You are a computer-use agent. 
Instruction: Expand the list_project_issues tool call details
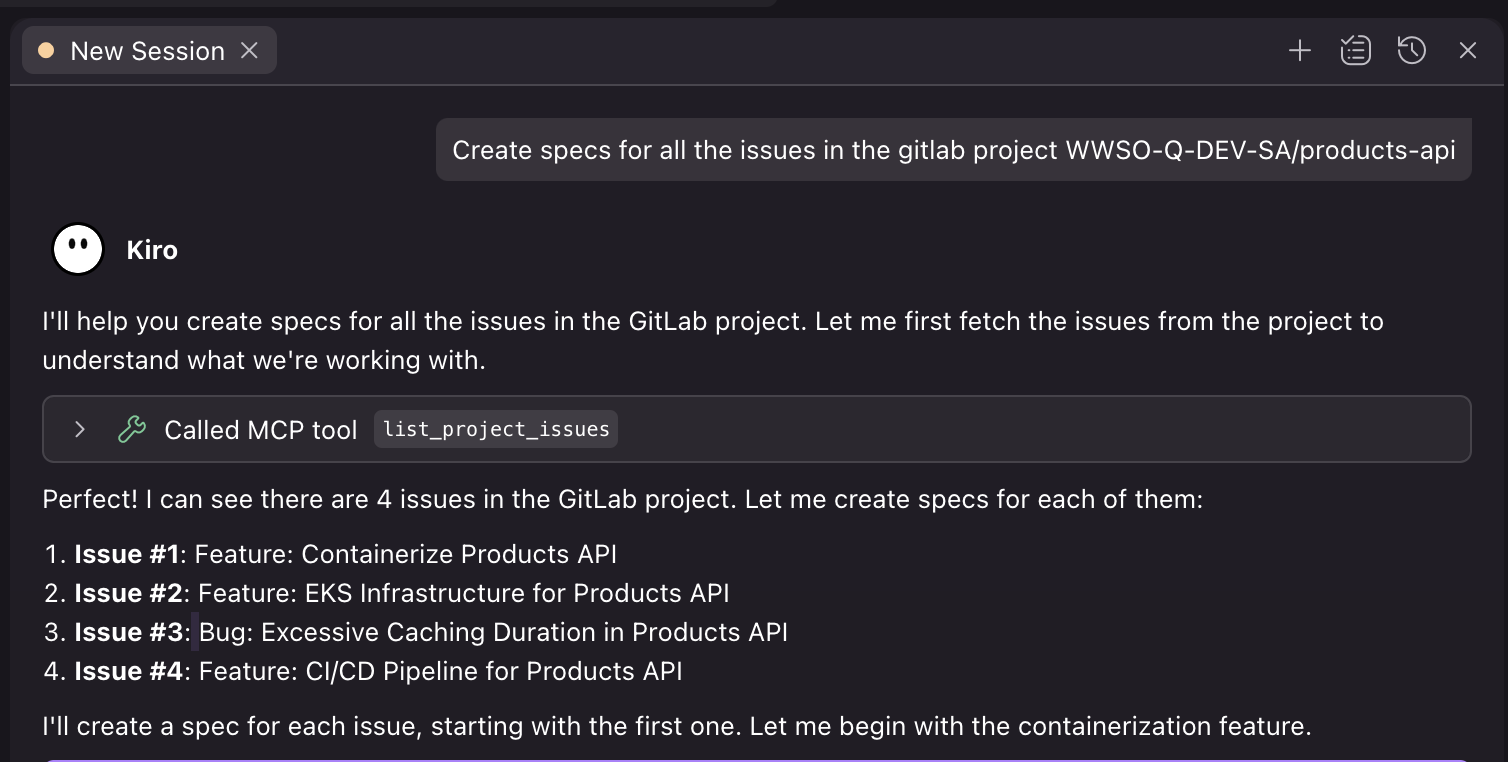(x=79, y=429)
